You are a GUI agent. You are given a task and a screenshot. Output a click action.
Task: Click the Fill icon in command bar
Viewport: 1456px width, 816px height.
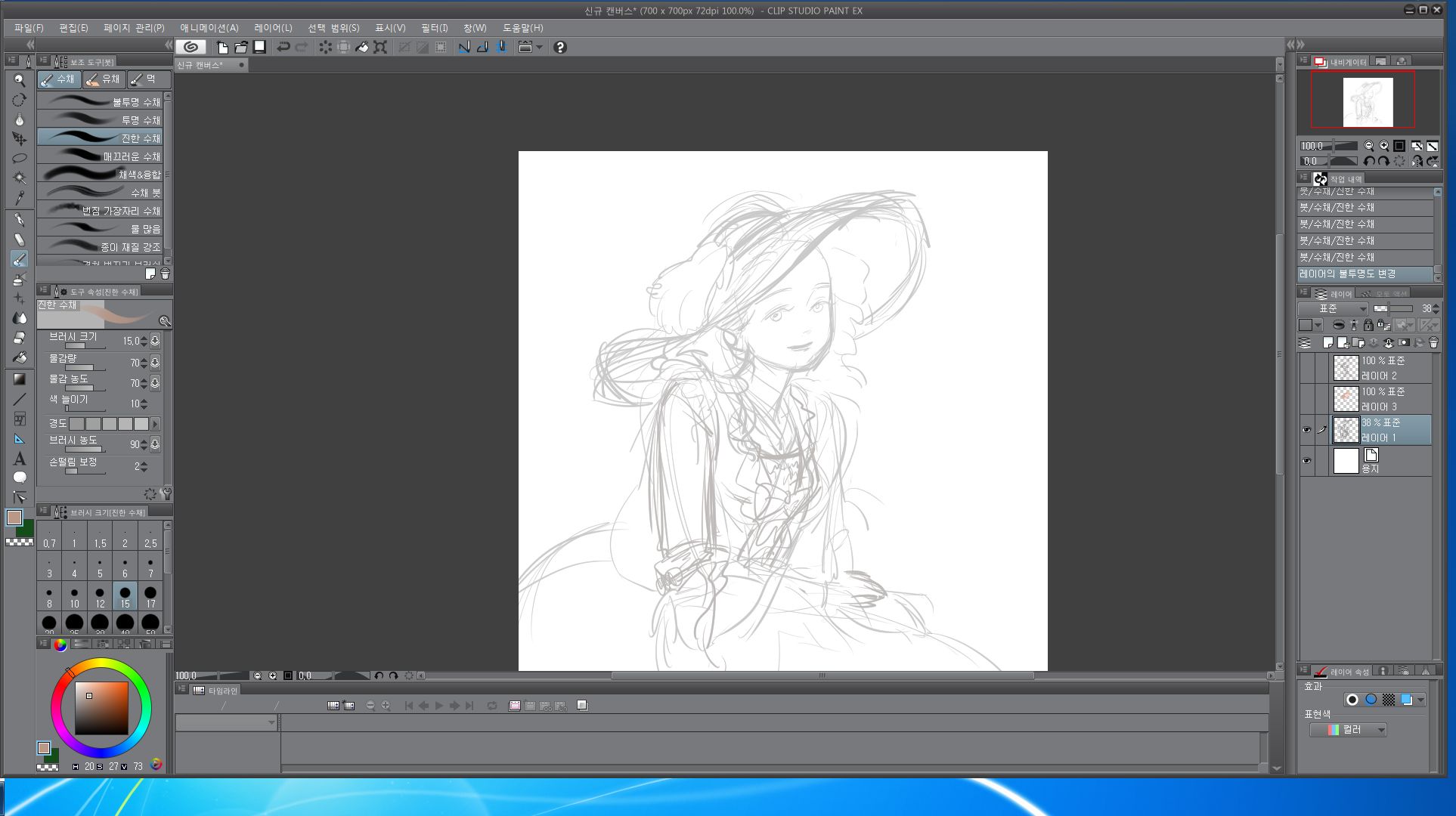[362, 47]
